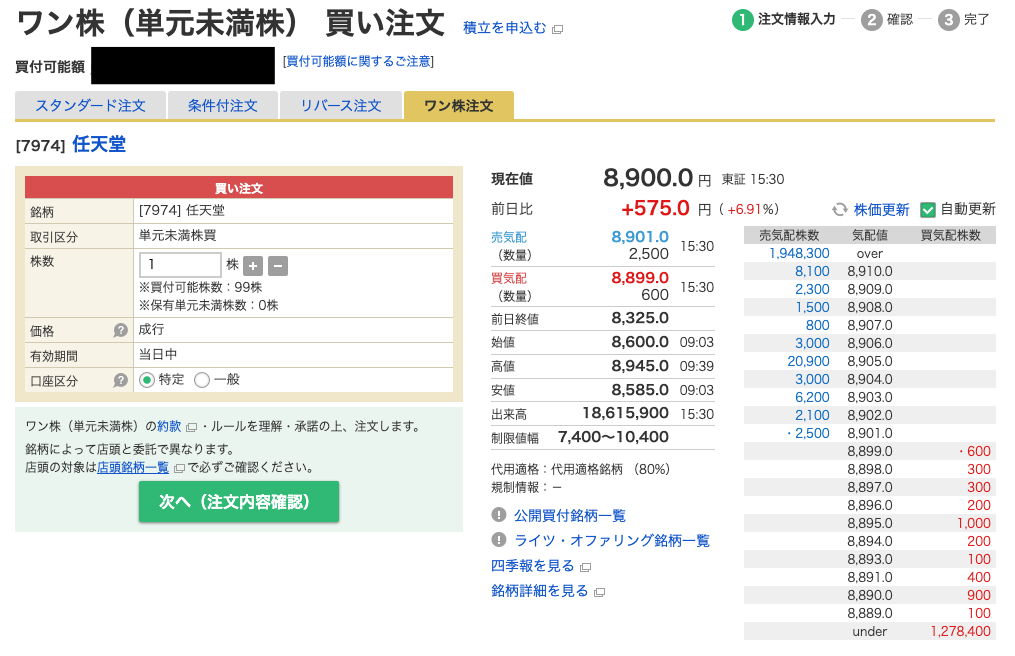Viewport: 1015px width, 656px height.
Task: Click the 任天堂 stock name link
Action: tap(99, 144)
